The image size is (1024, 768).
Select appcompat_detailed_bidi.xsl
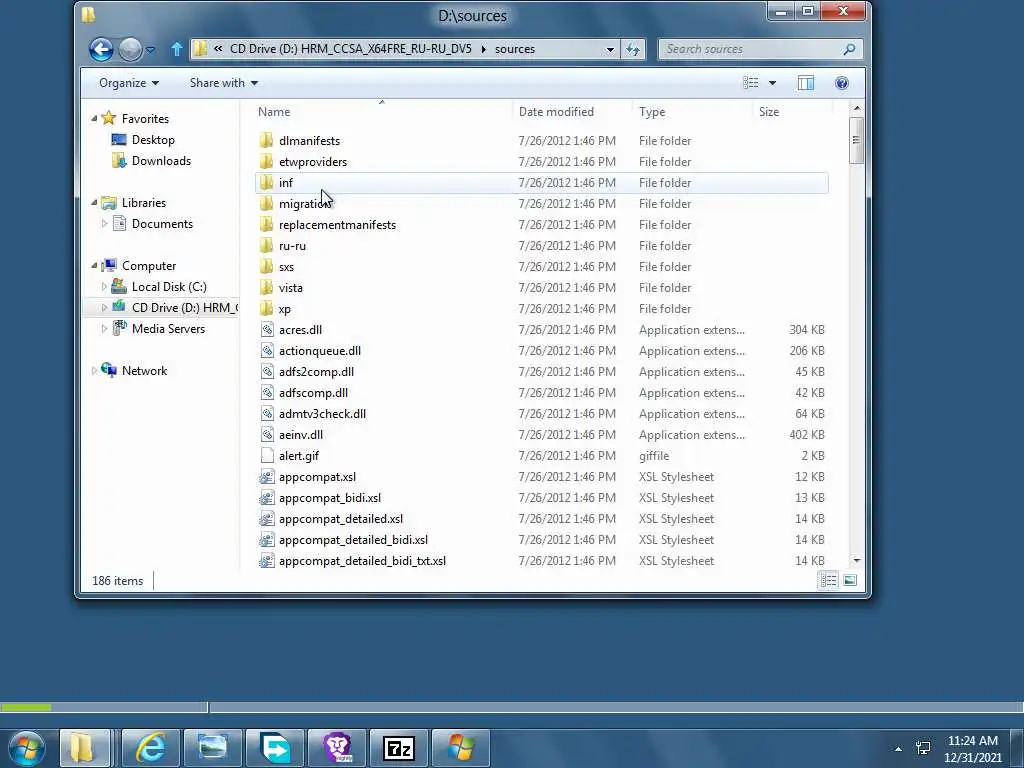click(353, 540)
